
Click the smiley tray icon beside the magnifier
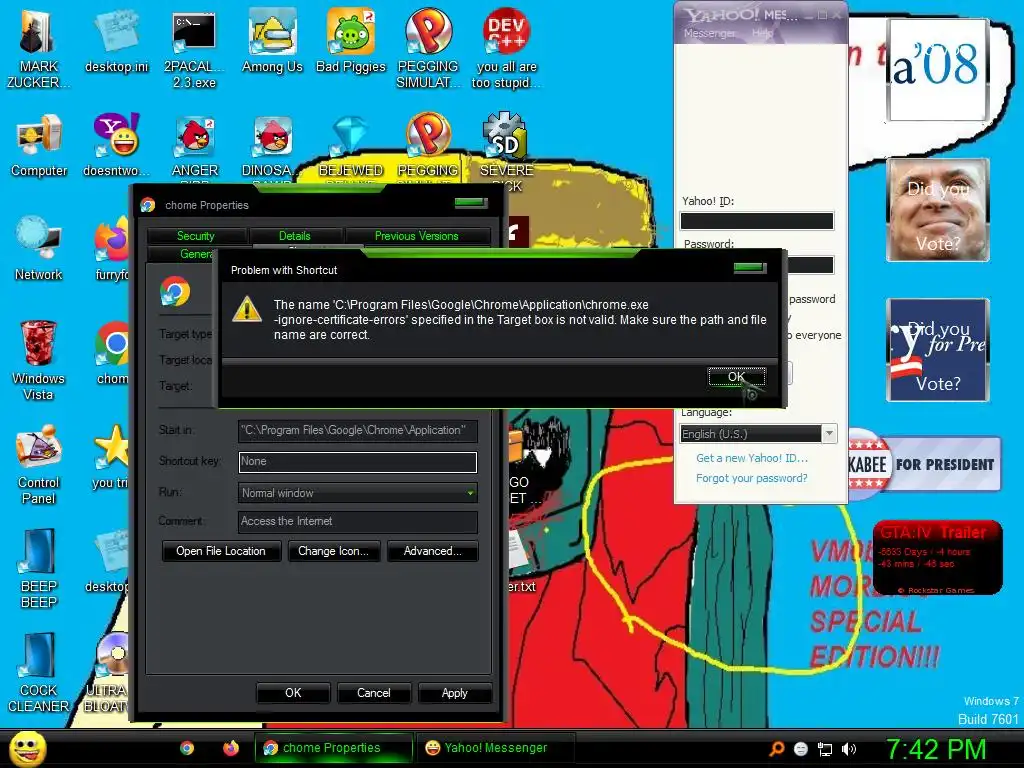pos(801,749)
